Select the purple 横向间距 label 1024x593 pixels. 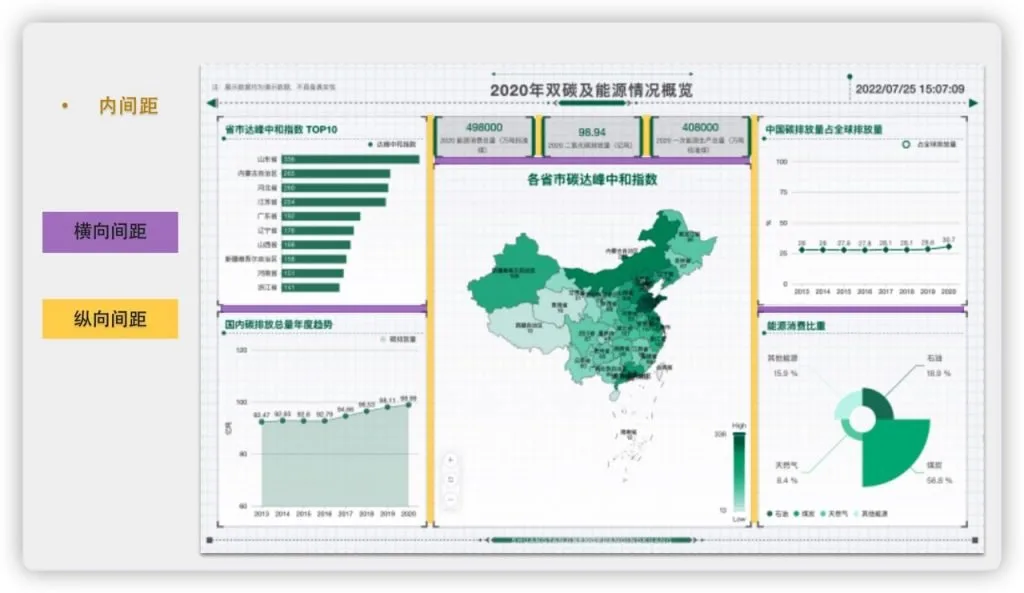point(110,232)
